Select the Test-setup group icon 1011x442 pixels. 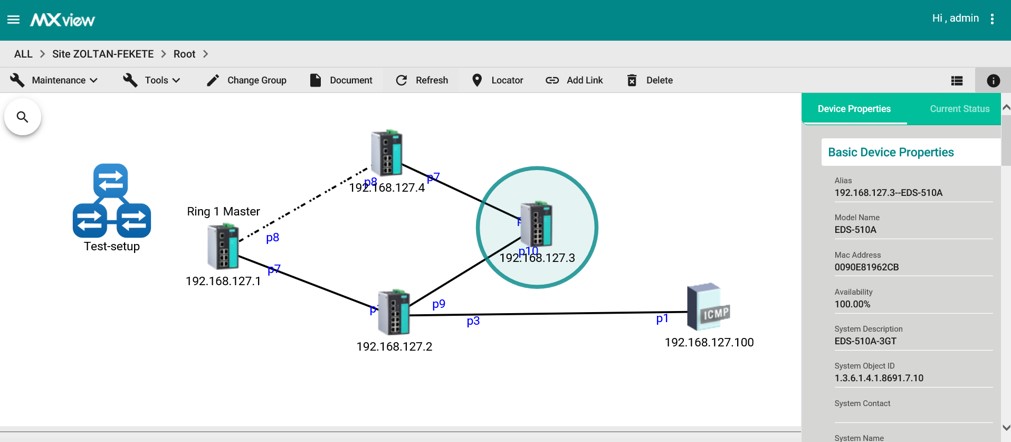point(111,201)
